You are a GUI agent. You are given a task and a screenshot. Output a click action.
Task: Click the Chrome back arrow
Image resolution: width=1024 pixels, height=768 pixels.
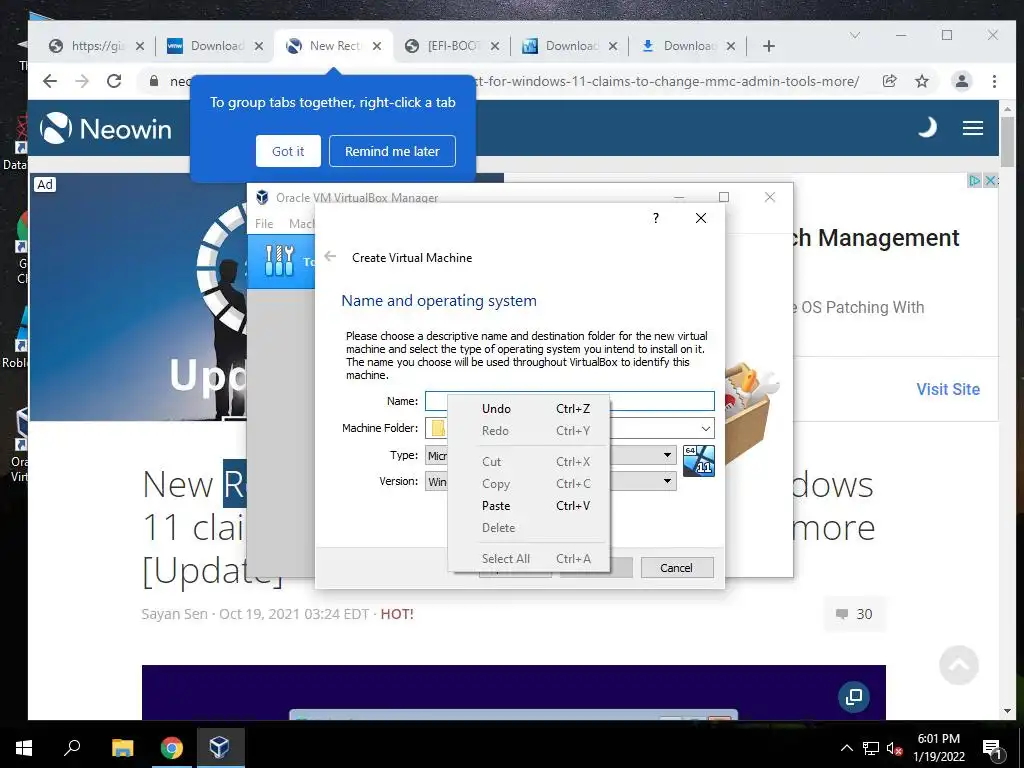pos(50,81)
